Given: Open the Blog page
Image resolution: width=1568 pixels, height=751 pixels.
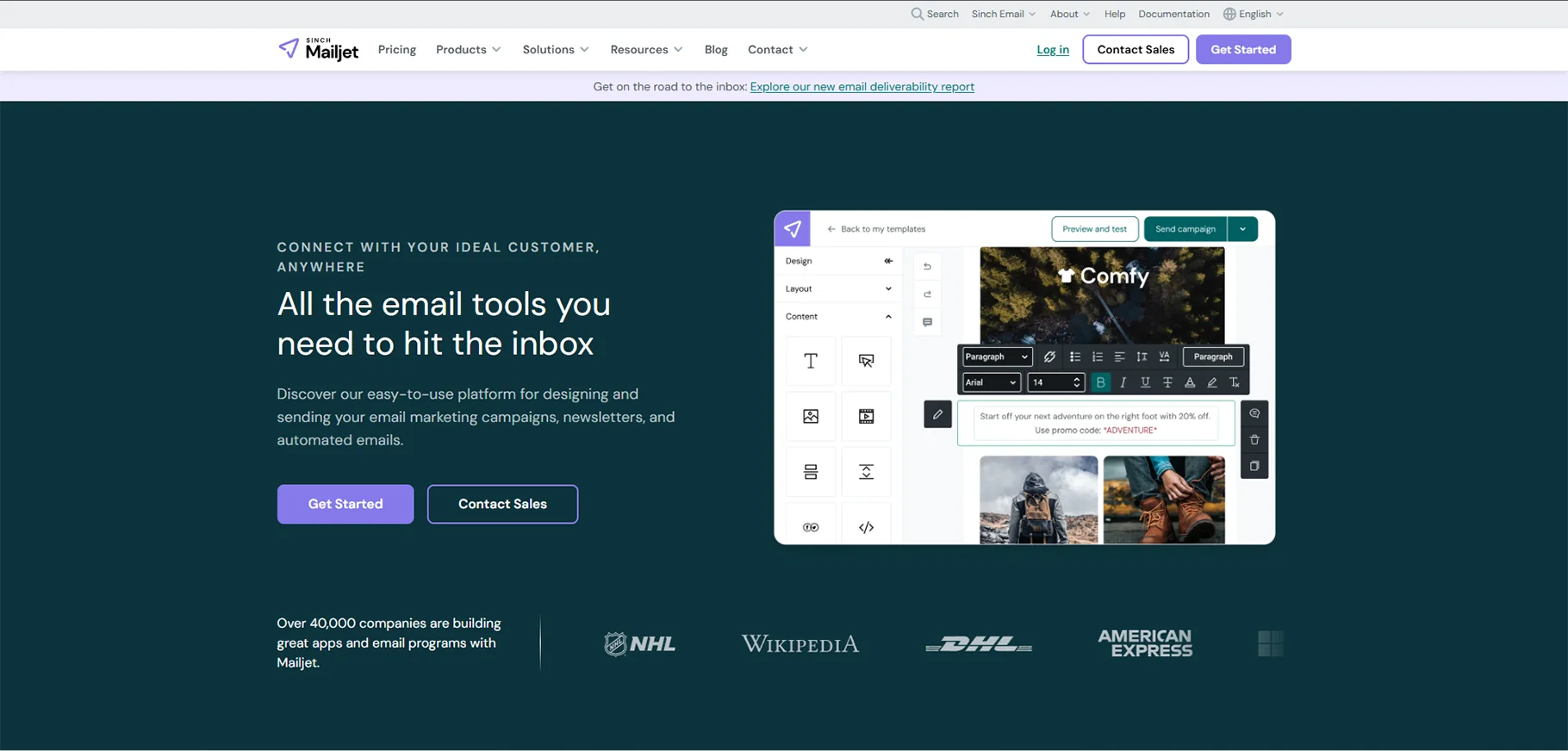Looking at the screenshot, I should 716,49.
